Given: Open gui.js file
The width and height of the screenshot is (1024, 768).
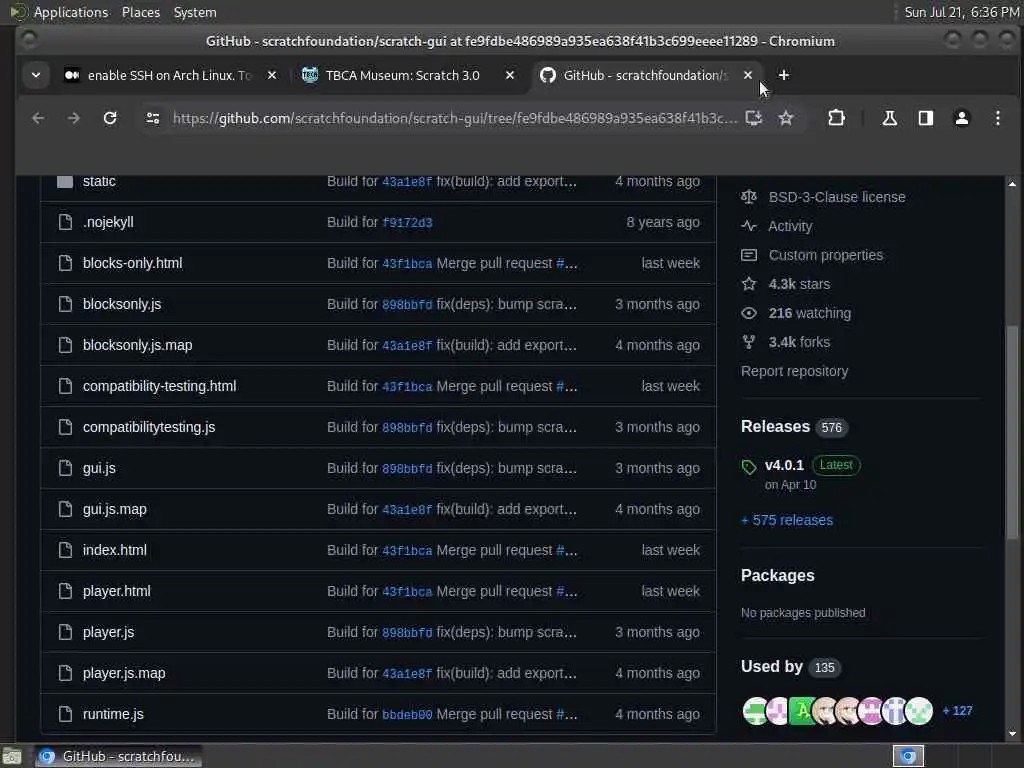Looking at the screenshot, I should pyautogui.click(x=99, y=468).
